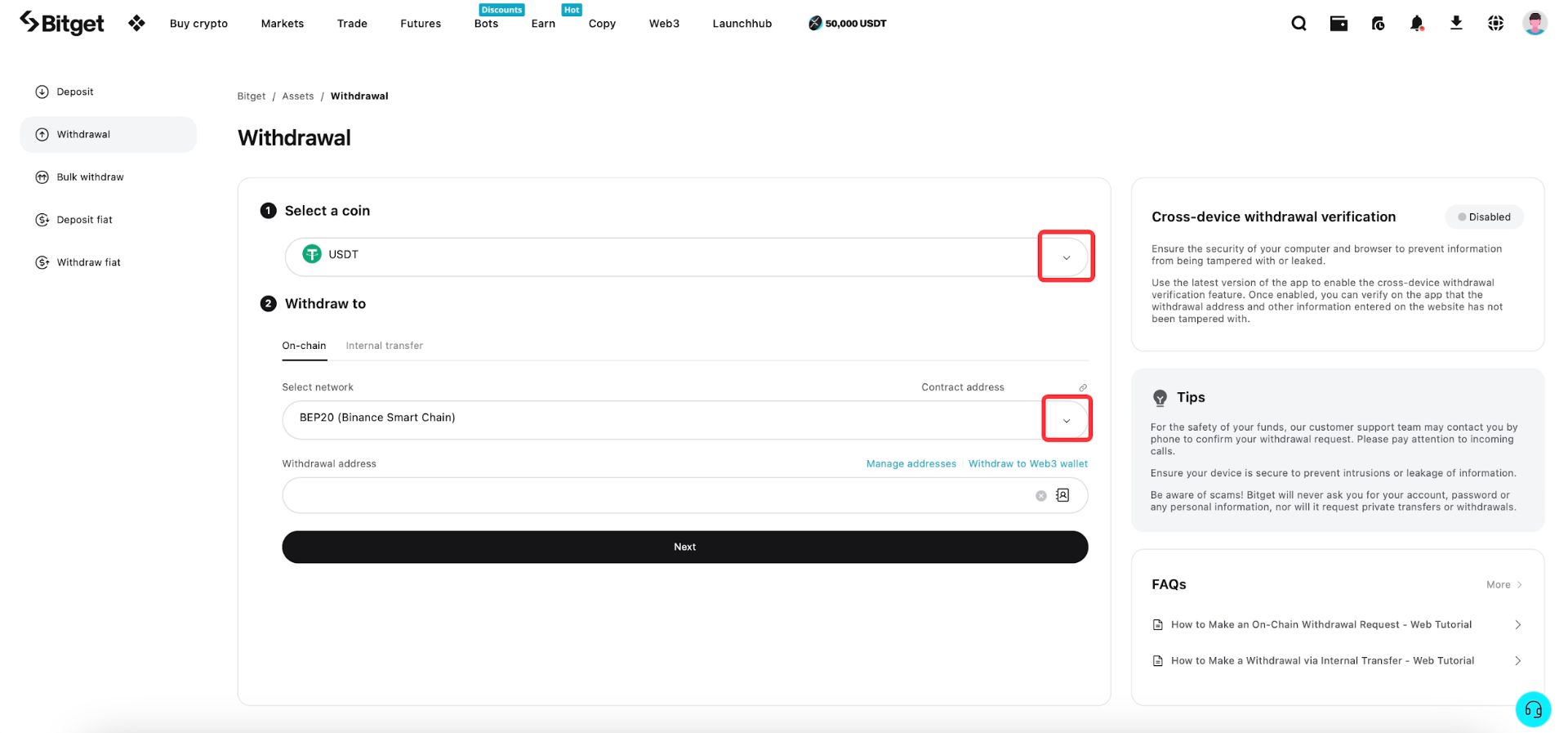
Task: Click the download app icon
Action: pyautogui.click(x=1456, y=23)
